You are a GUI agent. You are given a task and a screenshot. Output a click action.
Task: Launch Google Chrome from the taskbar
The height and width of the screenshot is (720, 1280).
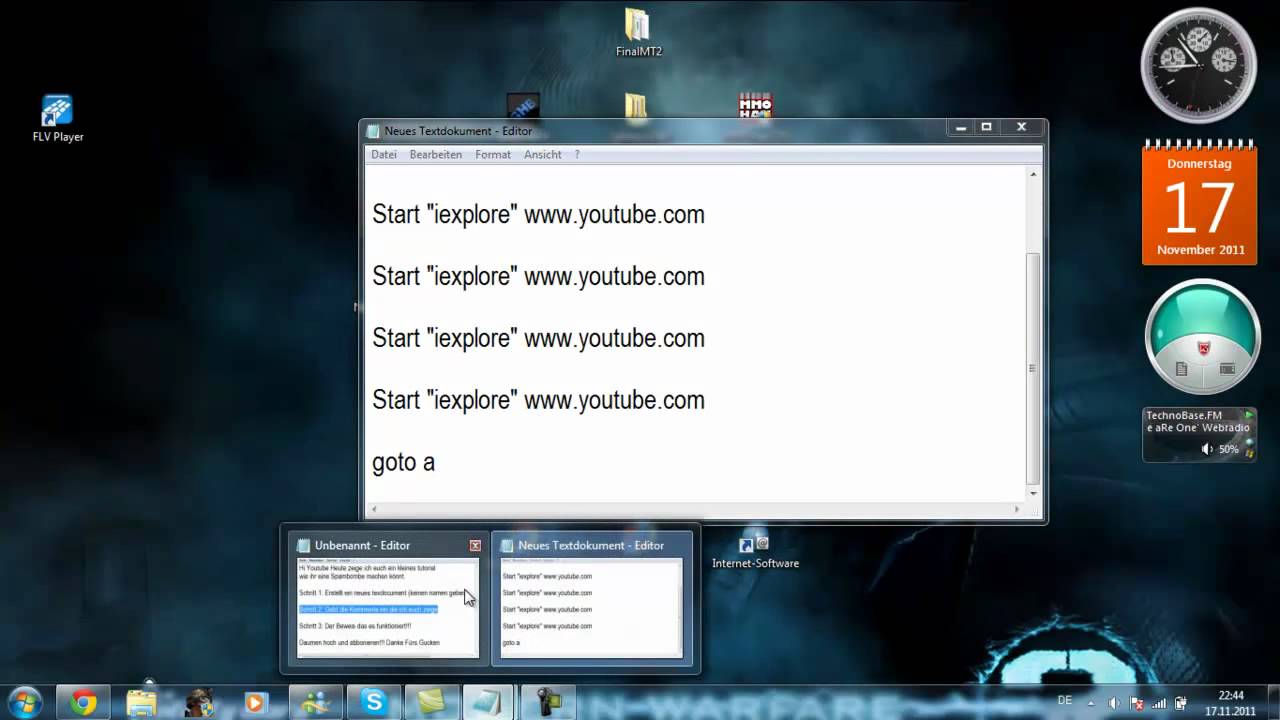[x=83, y=703]
